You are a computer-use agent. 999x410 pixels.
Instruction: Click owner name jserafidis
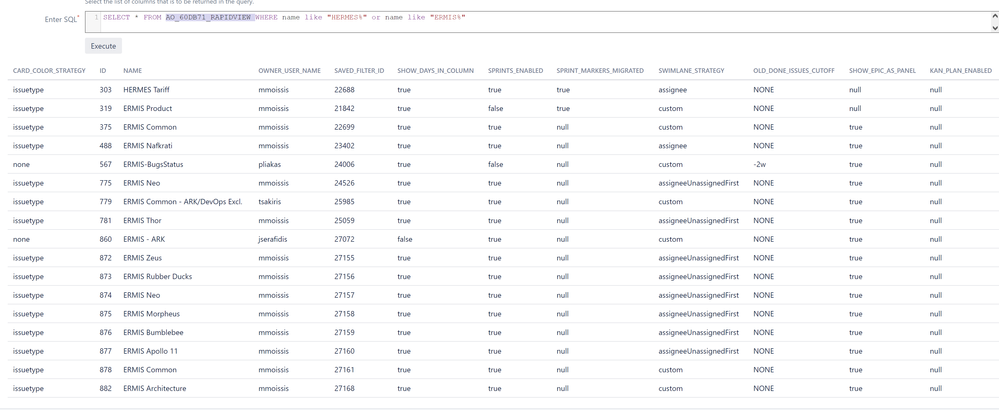click(274, 239)
